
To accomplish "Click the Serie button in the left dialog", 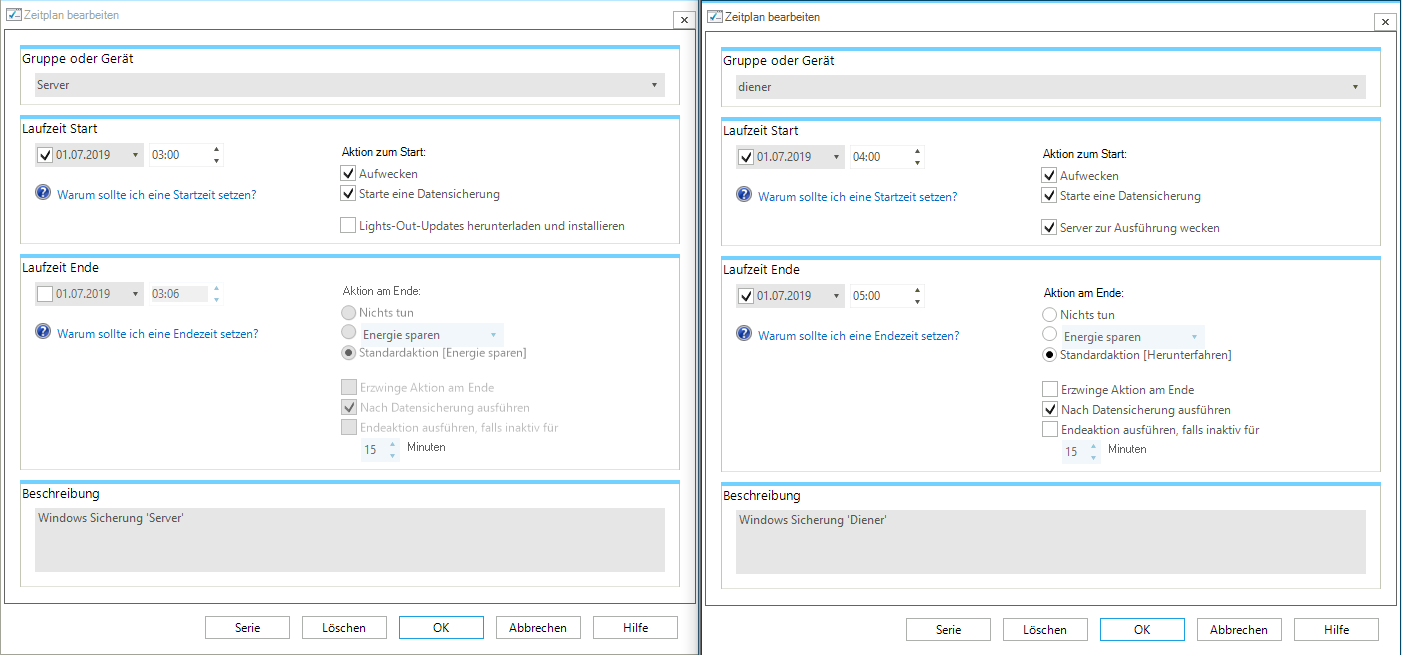I will click(x=247, y=627).
